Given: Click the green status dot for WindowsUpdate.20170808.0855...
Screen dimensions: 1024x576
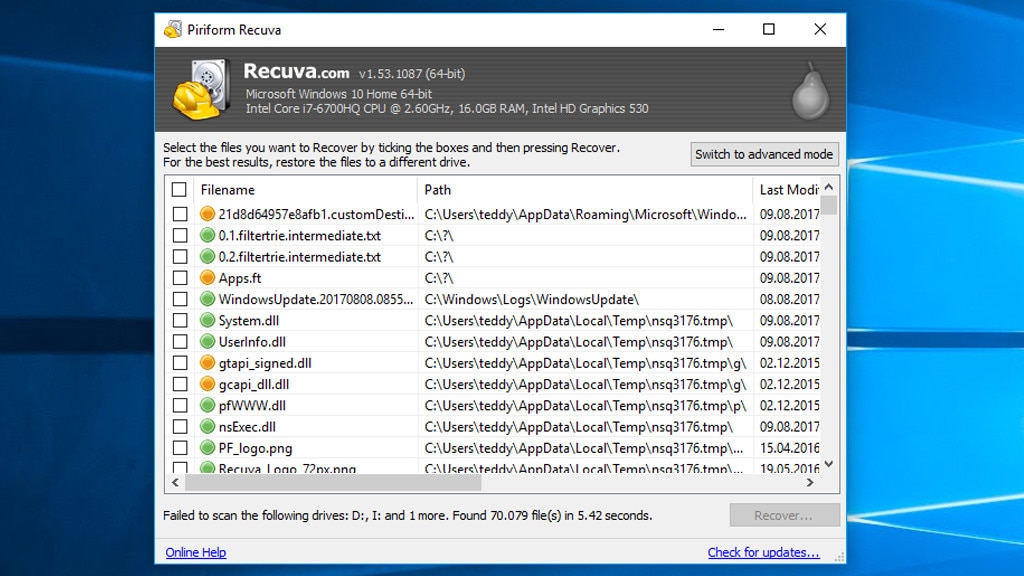Looking at the screenshot, I should 207,299.
